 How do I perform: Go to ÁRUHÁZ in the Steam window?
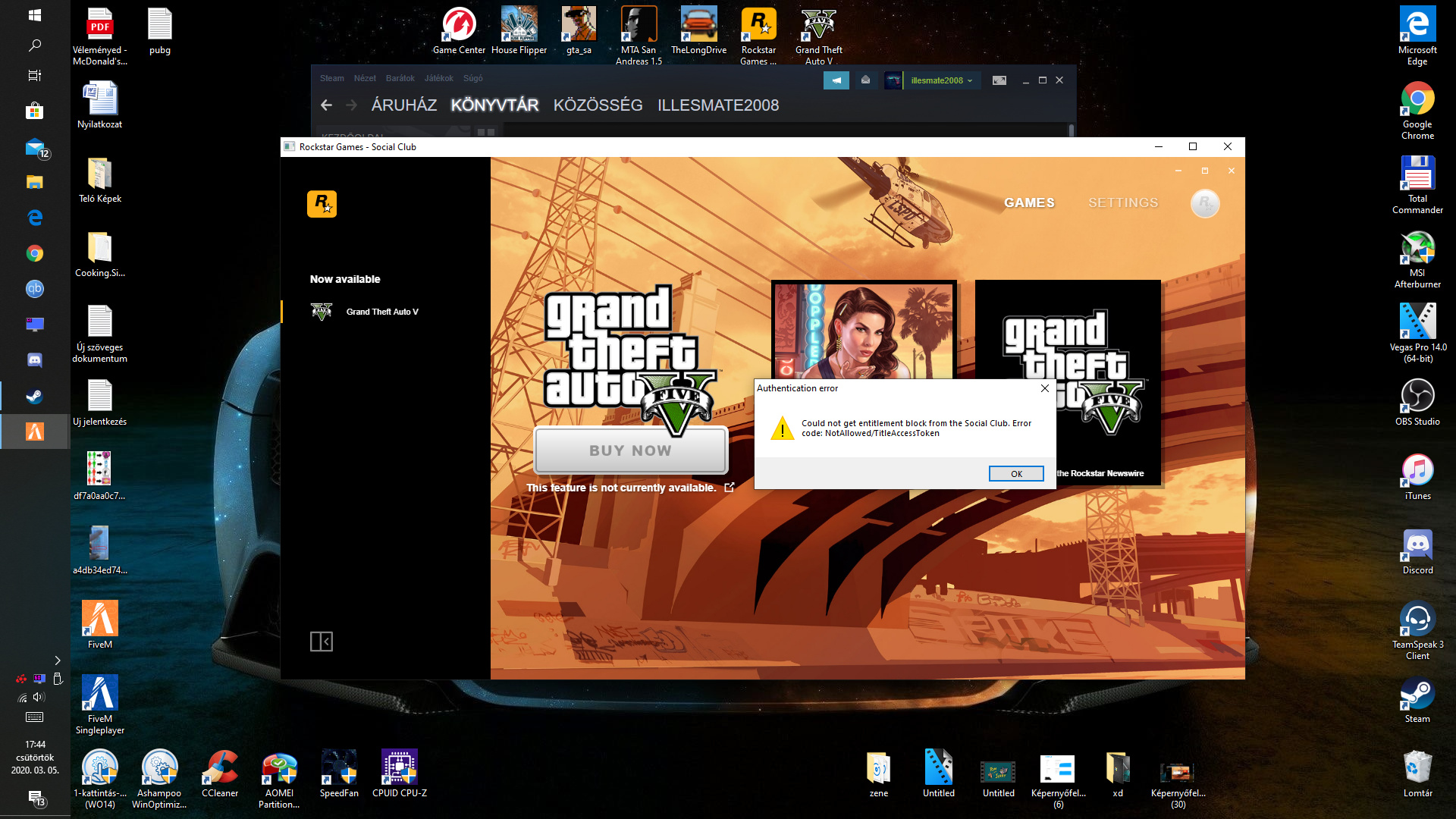404,105
